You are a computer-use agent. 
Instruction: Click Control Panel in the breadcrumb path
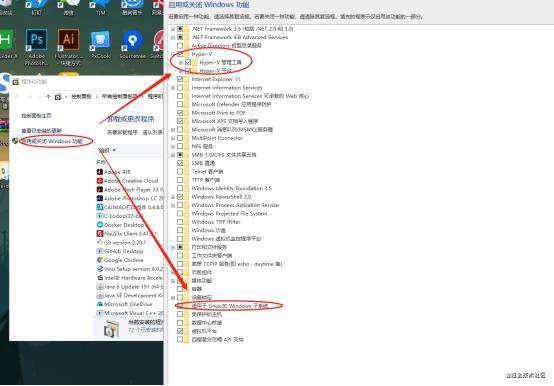coord(81,96)
